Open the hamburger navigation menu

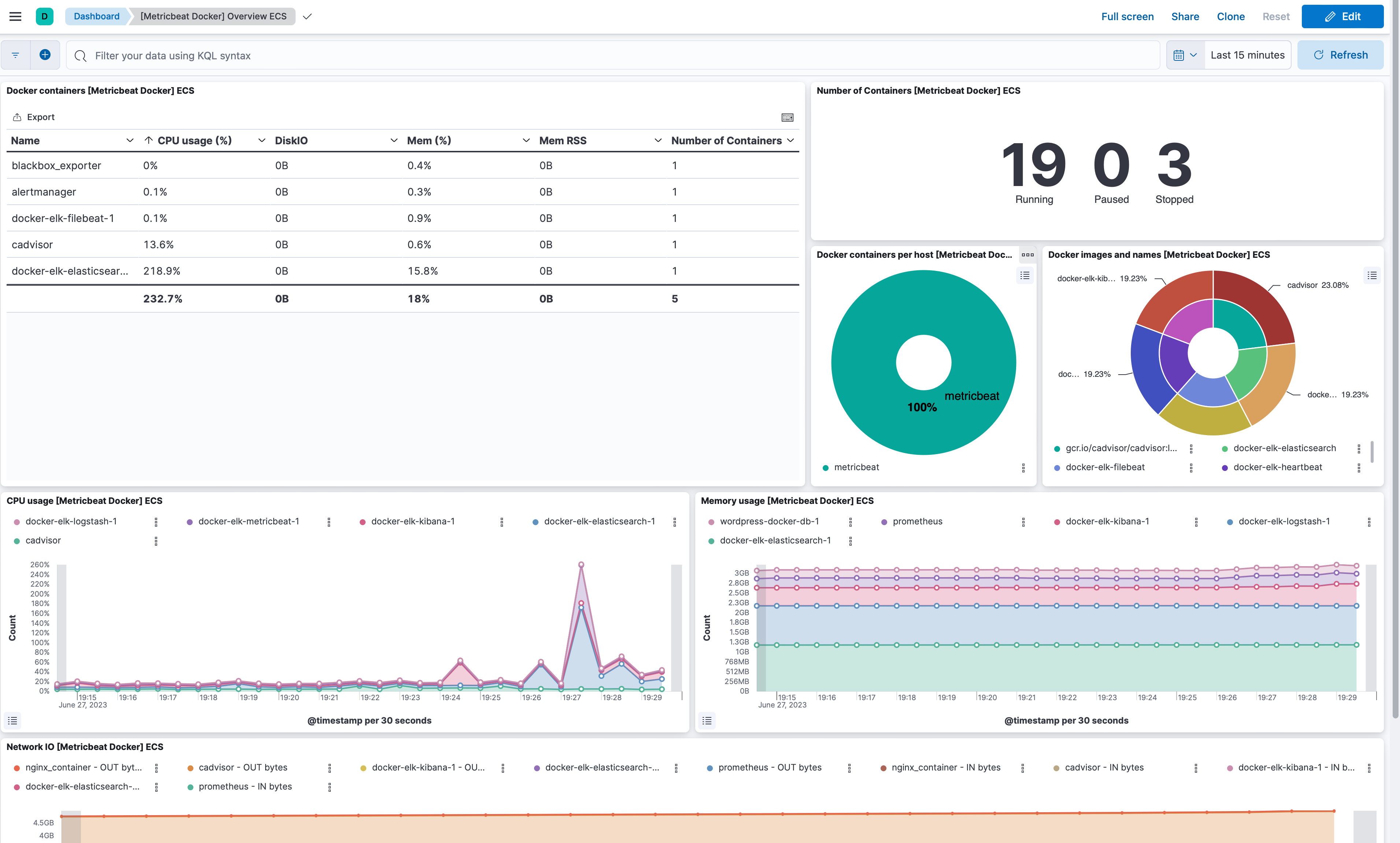coord(15,16)
